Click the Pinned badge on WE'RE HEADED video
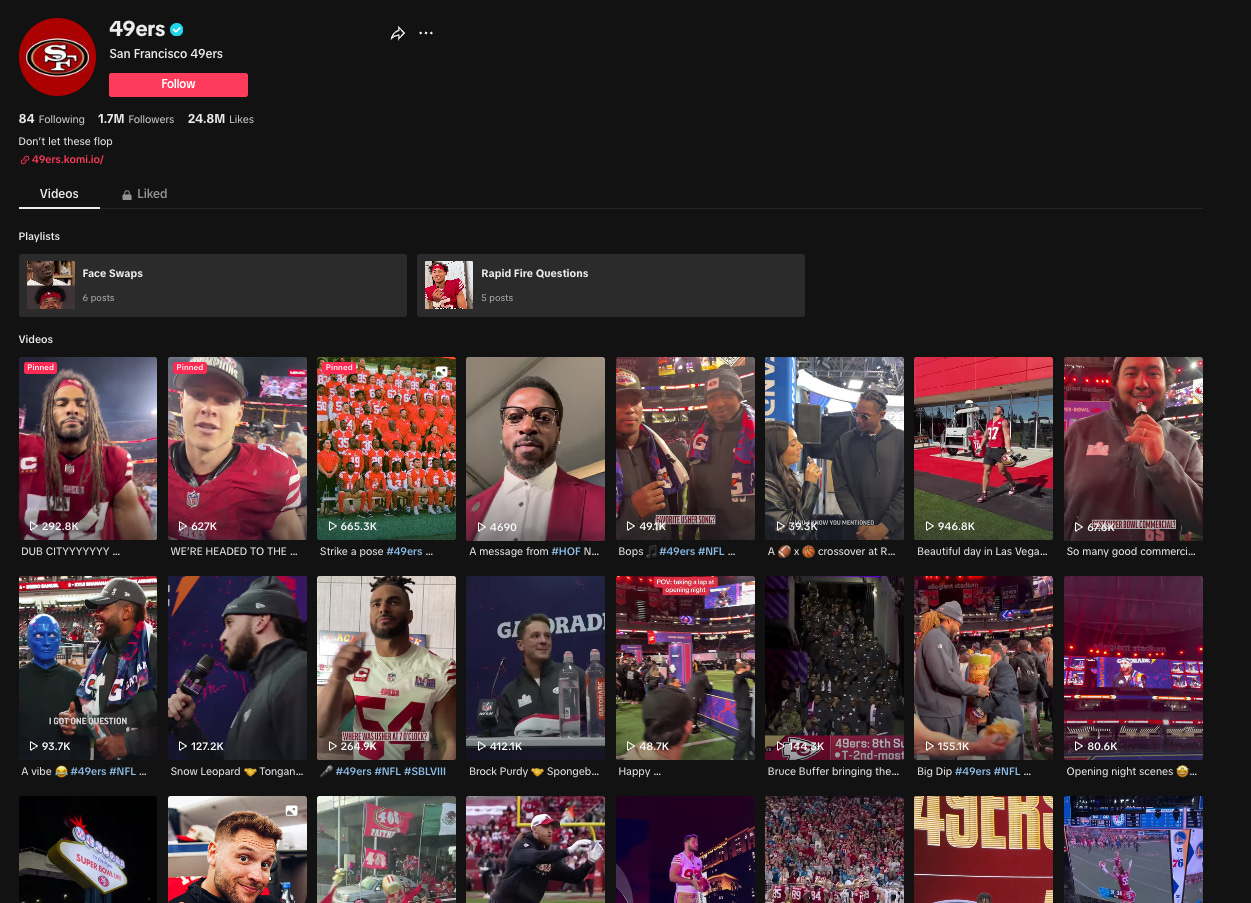The image size is (1251, 903). point(190,368)
